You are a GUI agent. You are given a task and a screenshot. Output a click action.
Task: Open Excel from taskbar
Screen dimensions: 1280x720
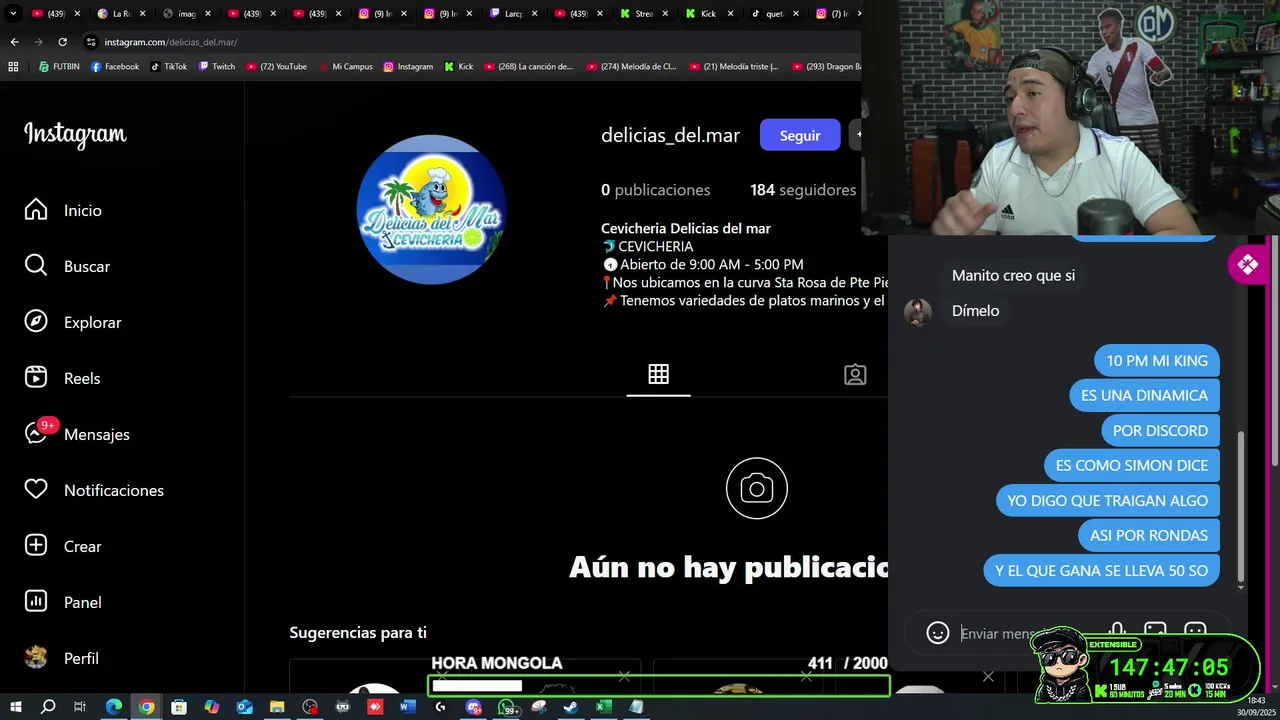pyautogui.click(x=603, y=707)
